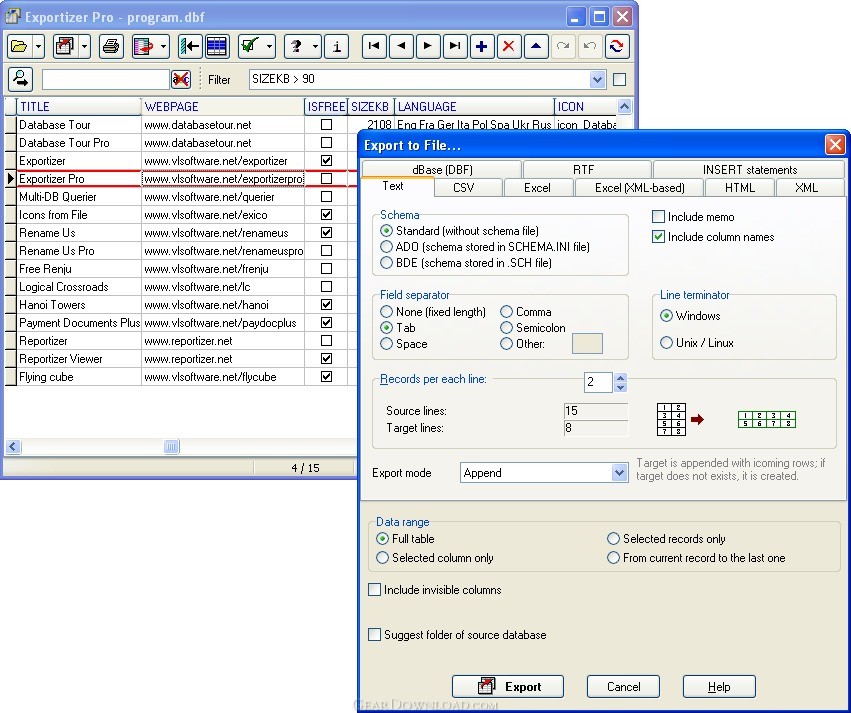Open the help question mark icon
This screenshot has width=851, height=713.
tap(296, 47)
